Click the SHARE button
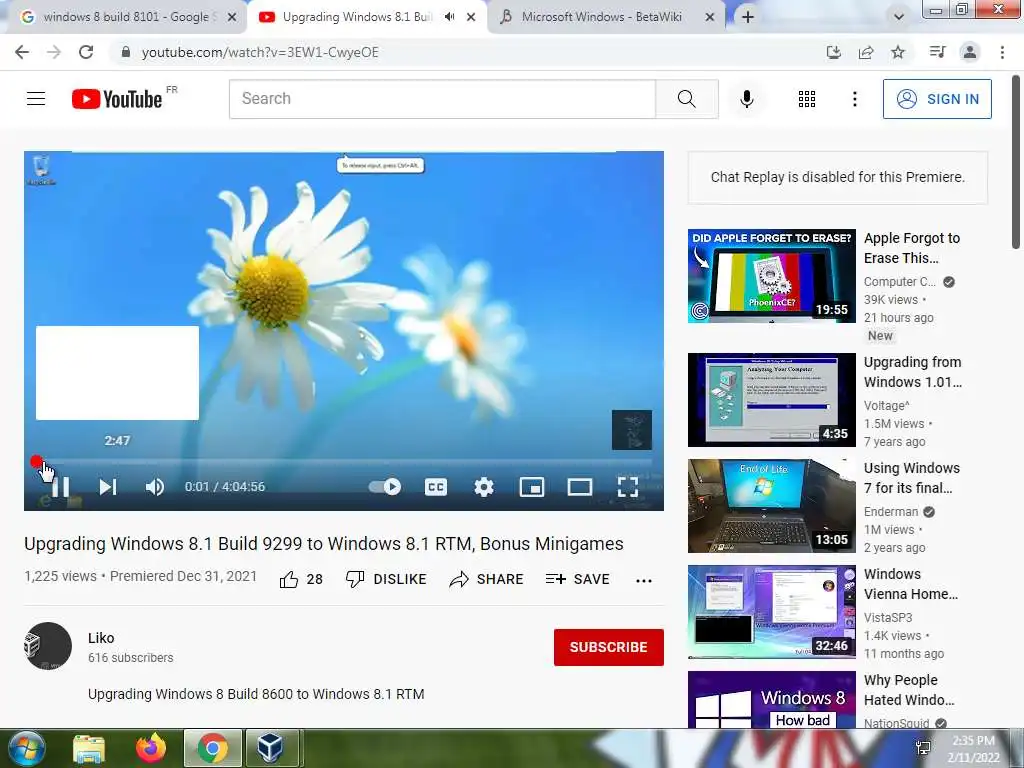 click(487, 579)
